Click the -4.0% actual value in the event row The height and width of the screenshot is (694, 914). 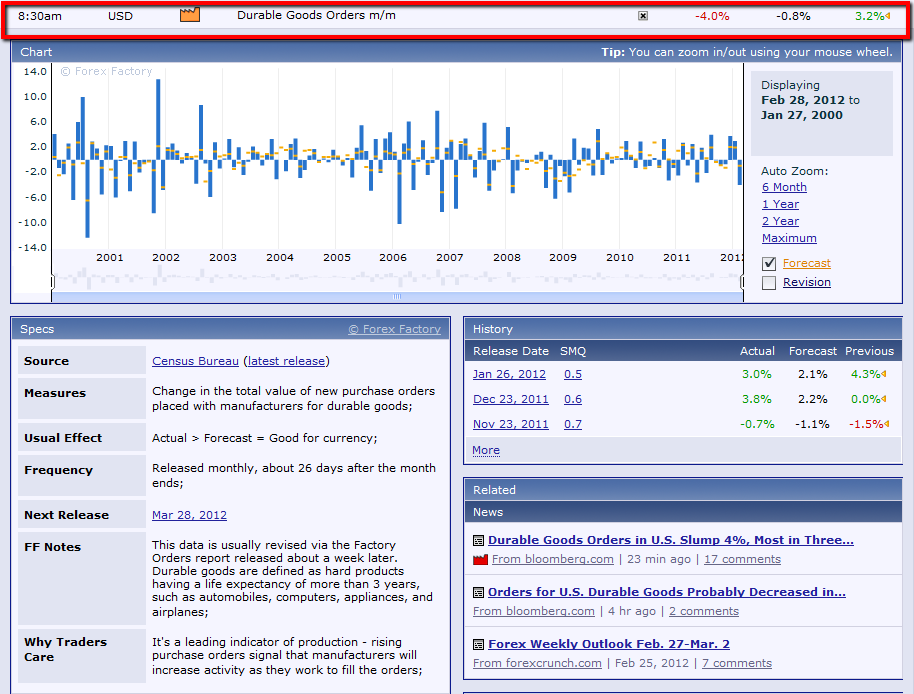click(x=712, y=16)
